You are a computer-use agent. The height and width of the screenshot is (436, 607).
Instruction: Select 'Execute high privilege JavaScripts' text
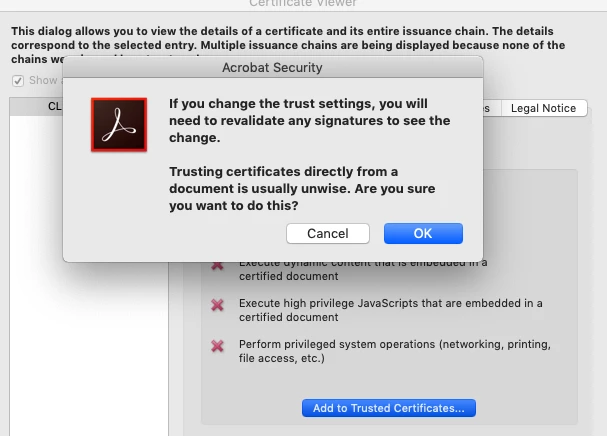[391, 310]
